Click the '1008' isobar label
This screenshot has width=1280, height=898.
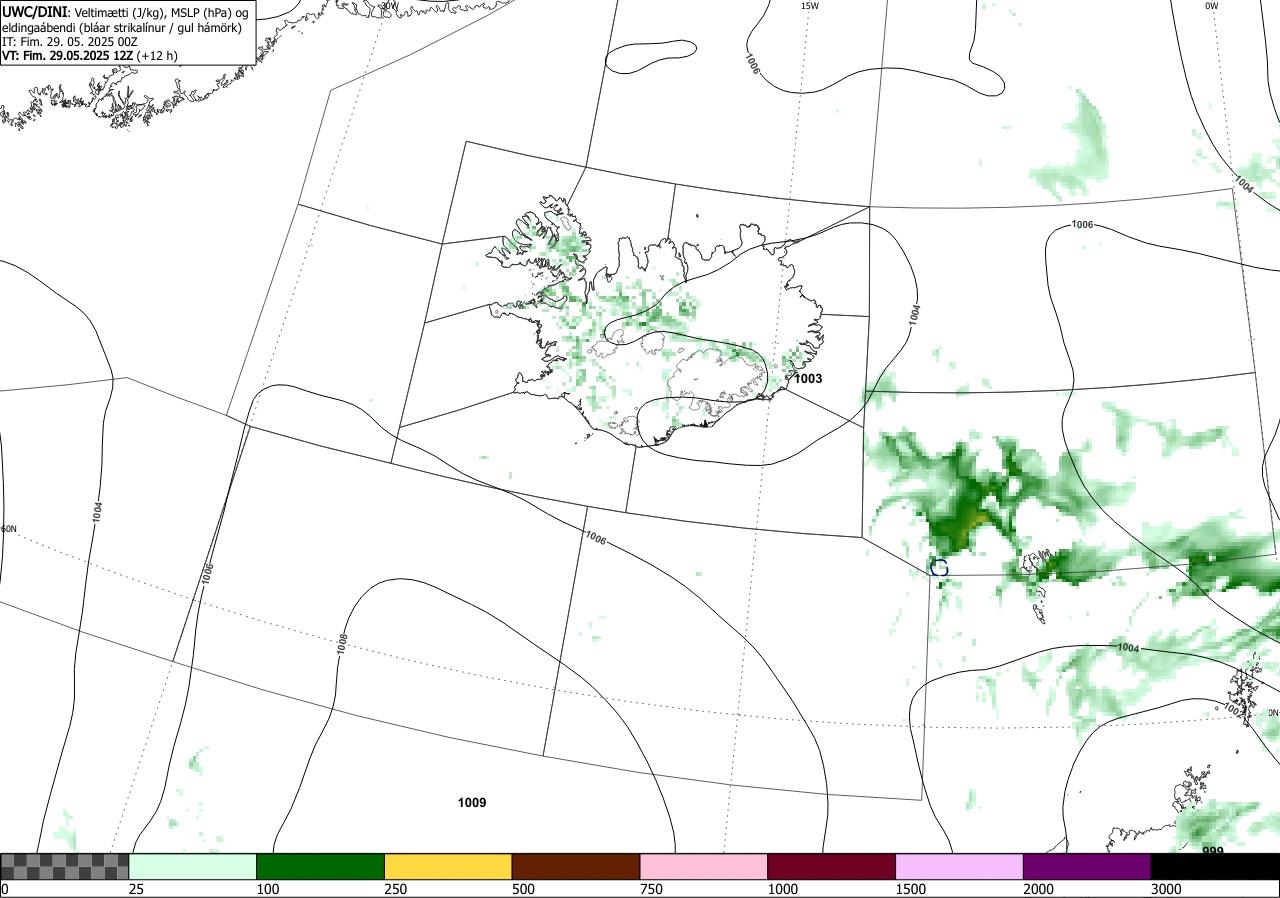click(x=342, y=644)
